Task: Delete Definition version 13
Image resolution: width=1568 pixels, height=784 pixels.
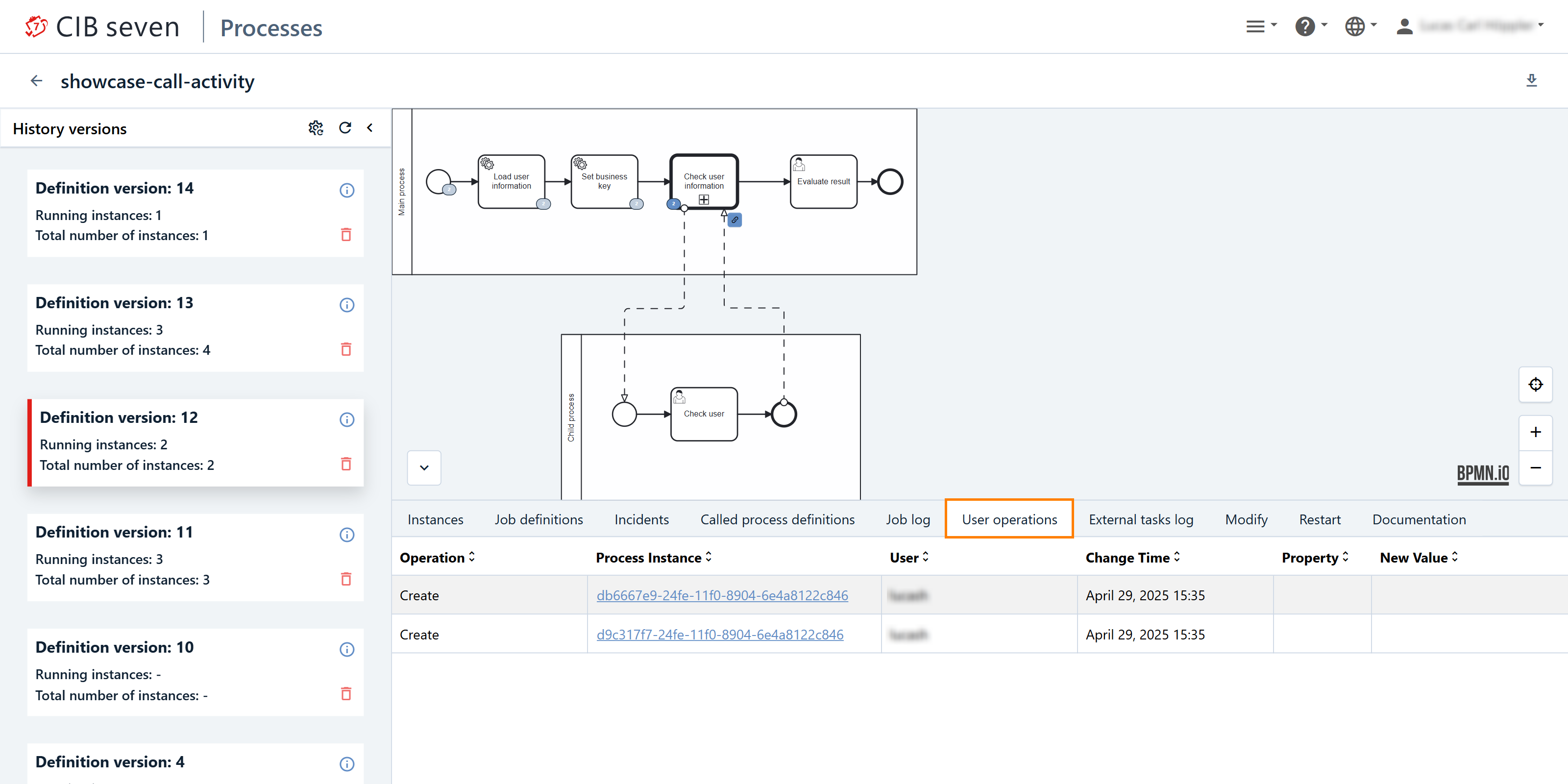Action: coord(346,349)
